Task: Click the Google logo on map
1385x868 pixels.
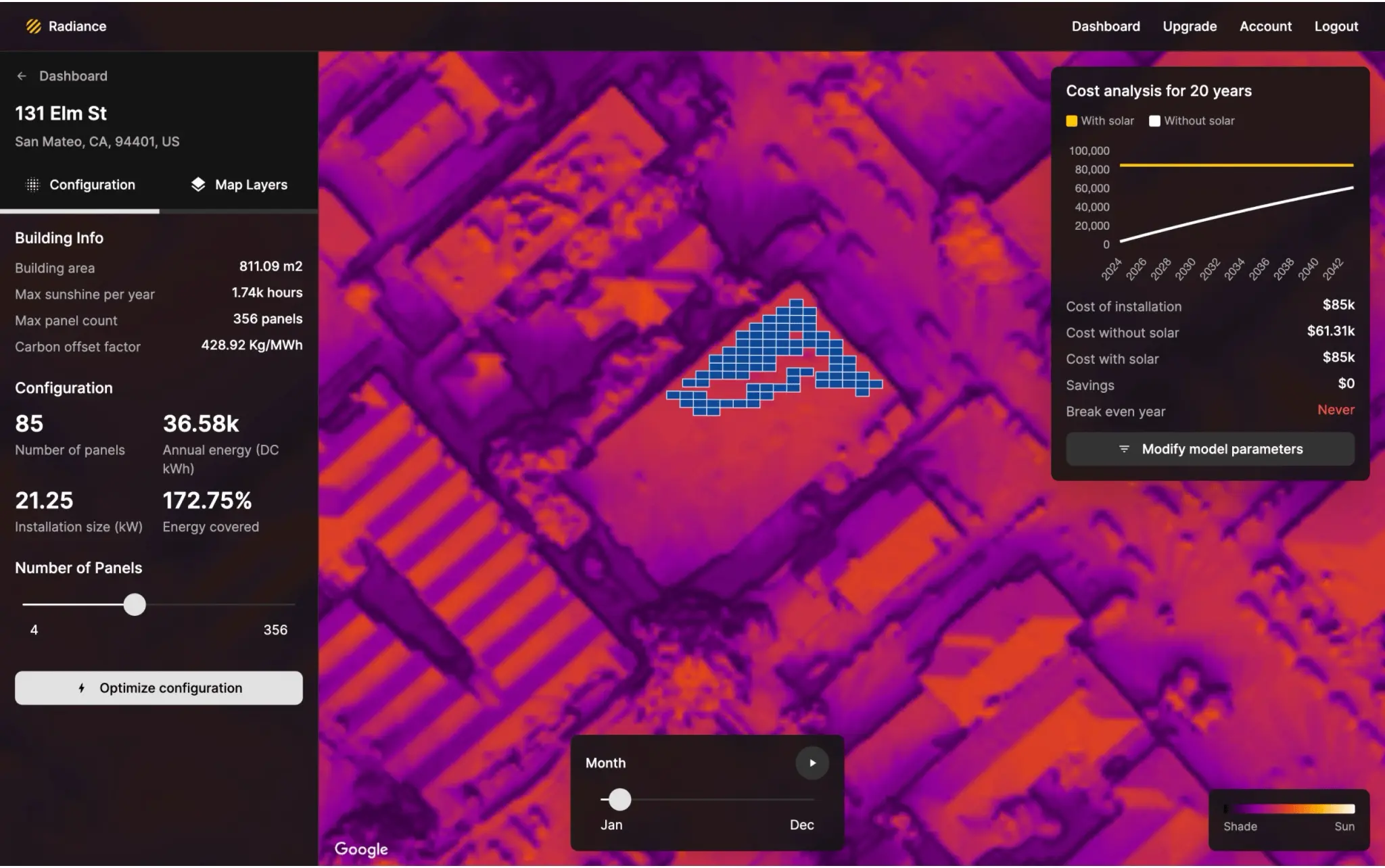Action: click(361, 849)
